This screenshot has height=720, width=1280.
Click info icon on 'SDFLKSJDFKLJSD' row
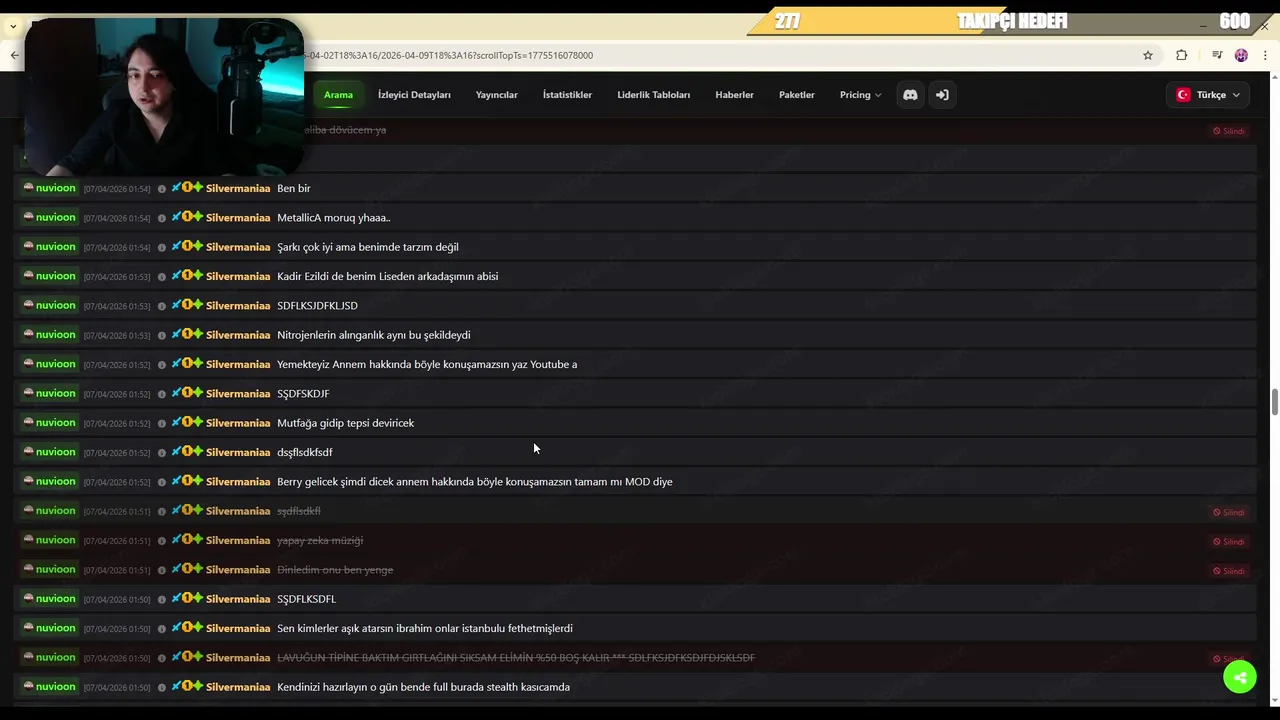coord(162,306)
